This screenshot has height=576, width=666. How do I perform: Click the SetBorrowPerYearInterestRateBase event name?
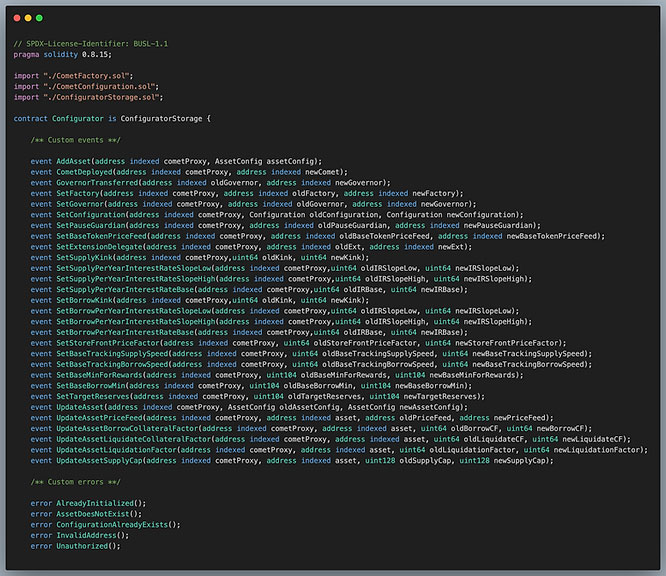click(125, 332)
